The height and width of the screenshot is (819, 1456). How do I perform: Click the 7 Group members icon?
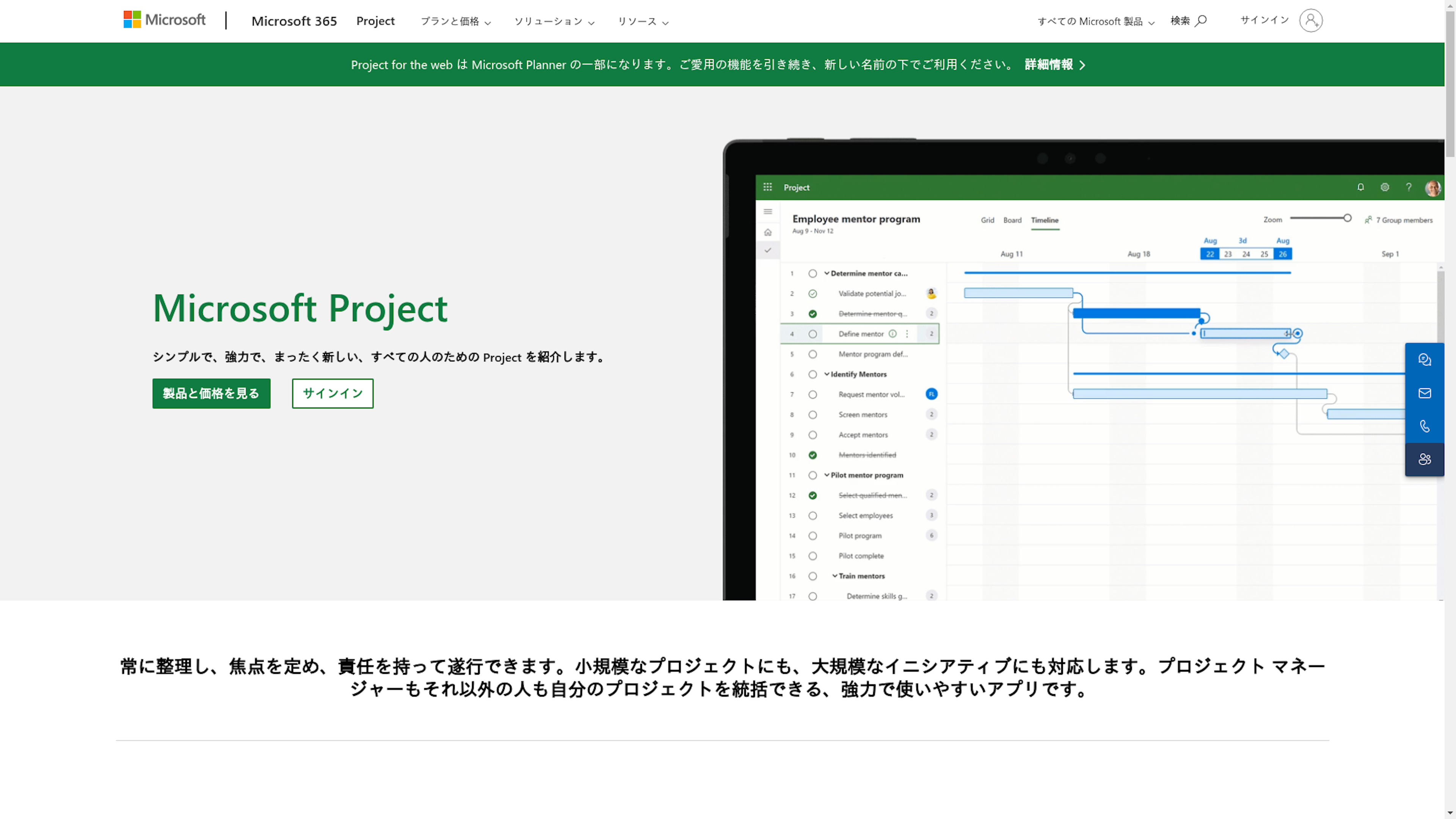coord(1368,220)
